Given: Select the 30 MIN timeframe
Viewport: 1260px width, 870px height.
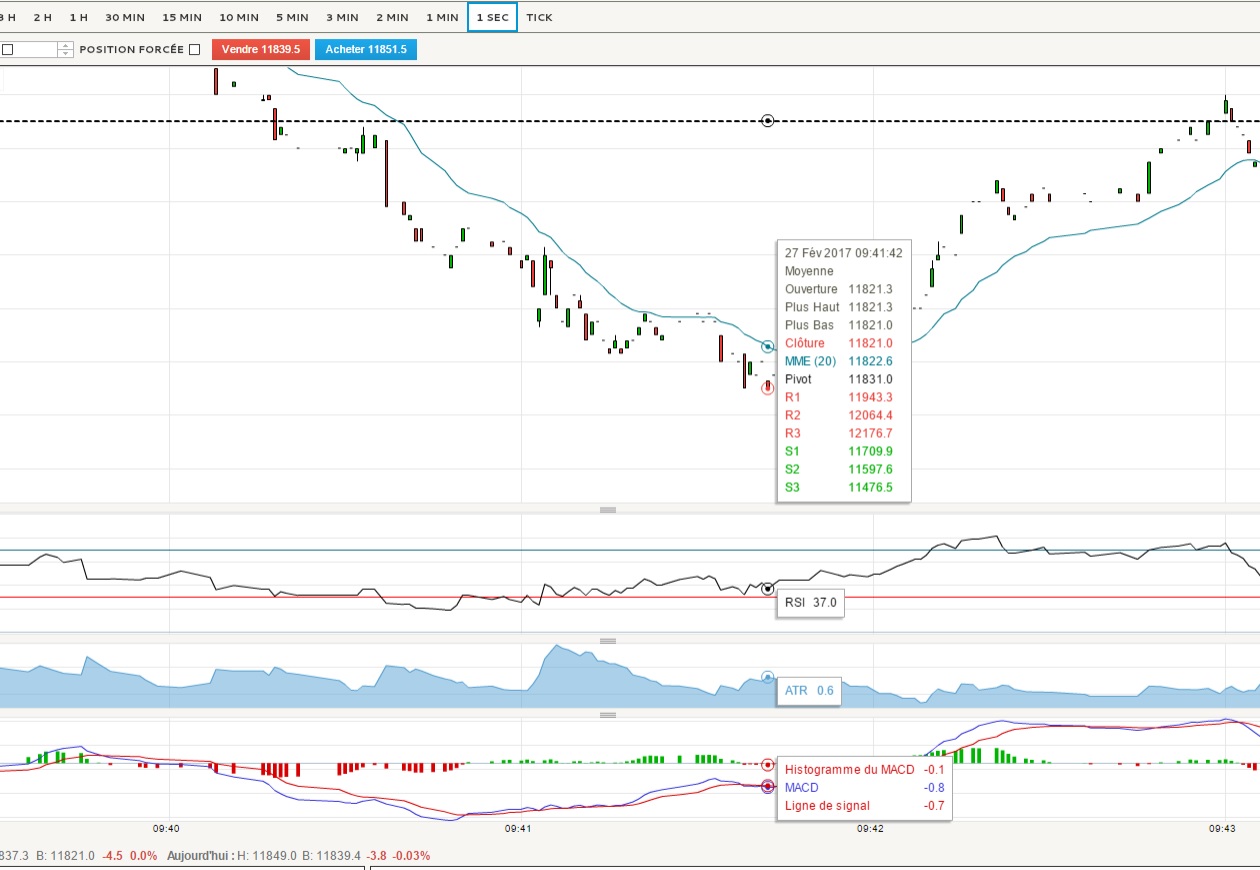Looking at the screenshot, I should [125, 18].
